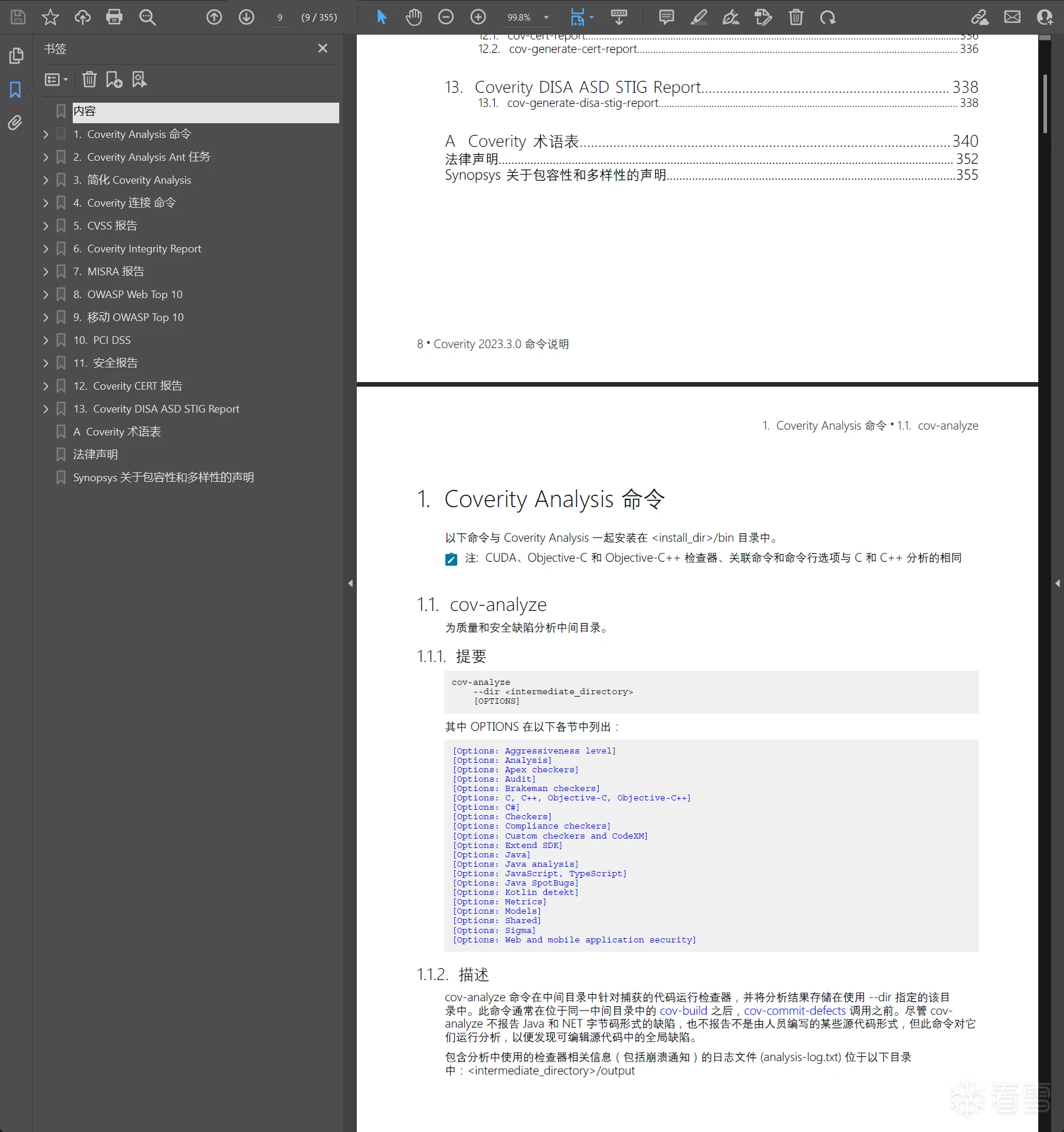Viewport: 1064px width, 1132px height.
Task: Open the page thumbnails panel
Action: click(x=16, y=56)
